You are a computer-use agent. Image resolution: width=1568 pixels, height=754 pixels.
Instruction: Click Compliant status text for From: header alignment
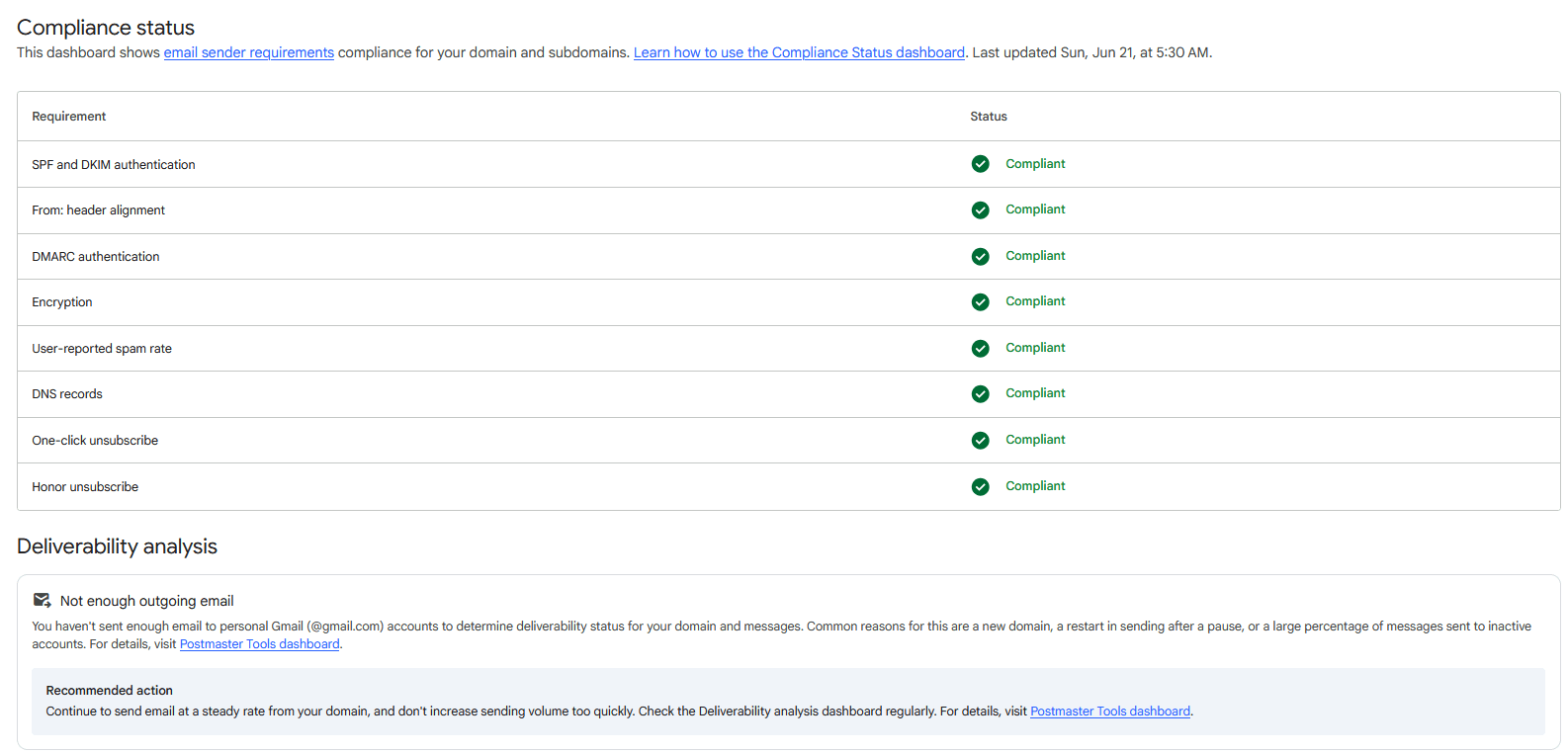(1035, 209)
